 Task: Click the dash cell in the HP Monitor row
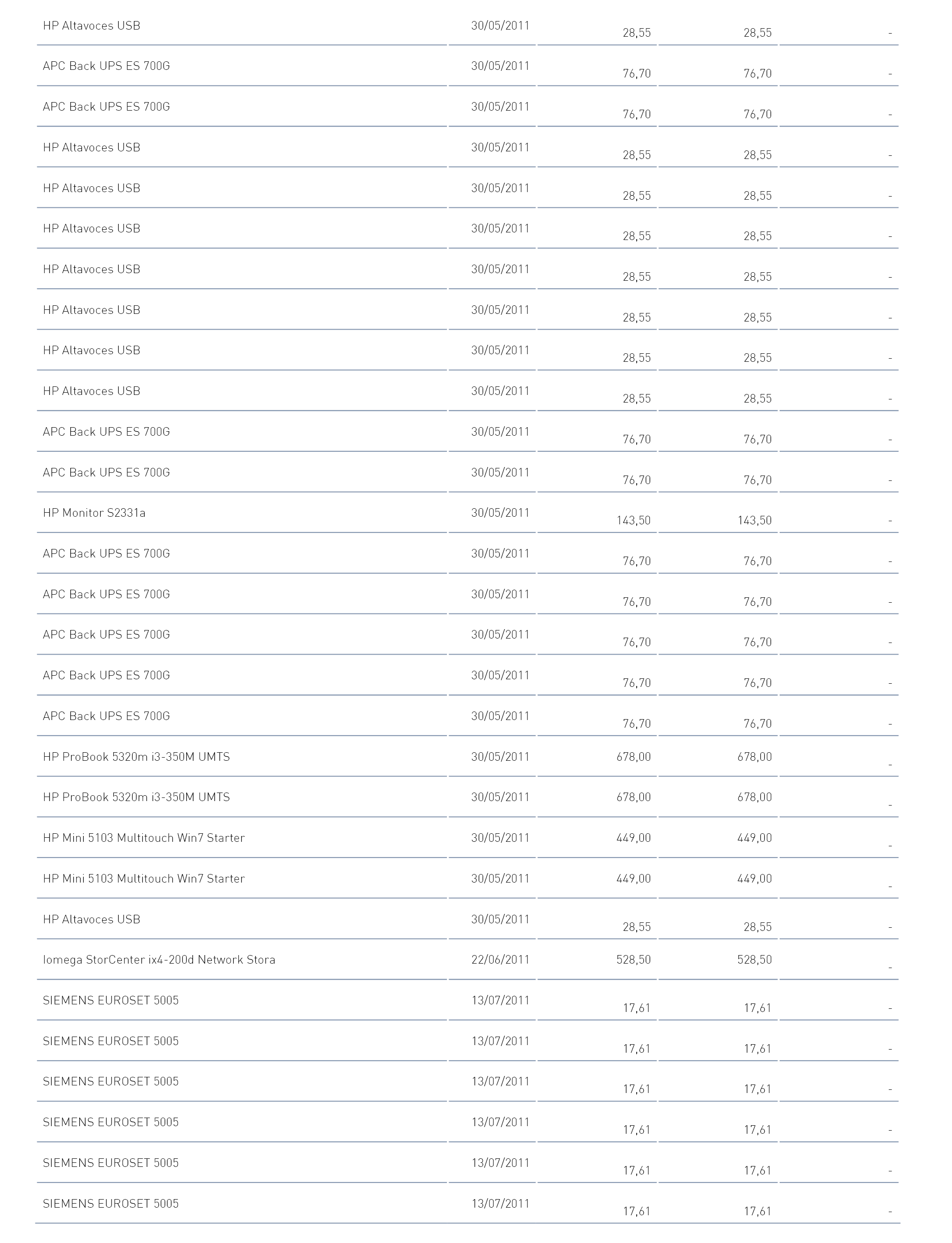[890, 520]
